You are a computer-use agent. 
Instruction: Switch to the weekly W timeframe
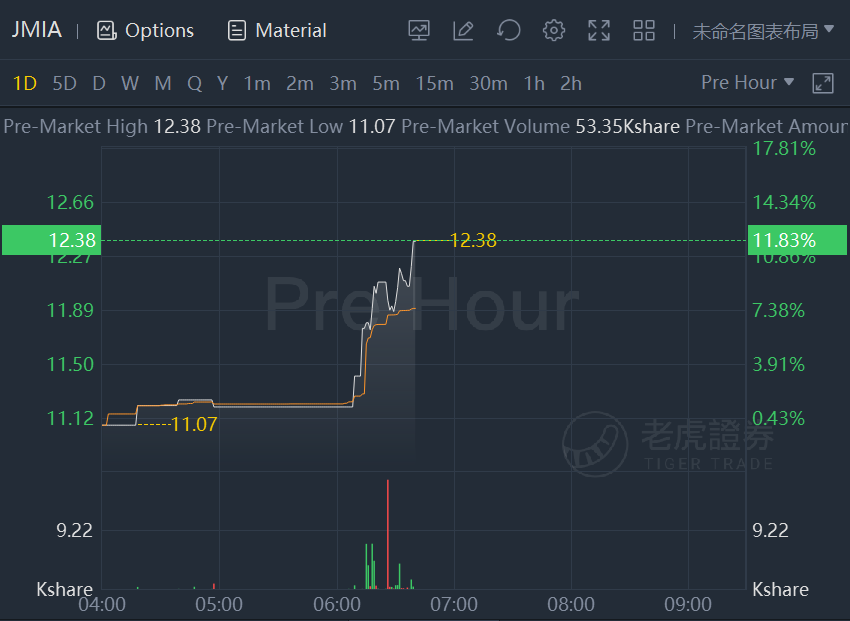pos(130,83)
